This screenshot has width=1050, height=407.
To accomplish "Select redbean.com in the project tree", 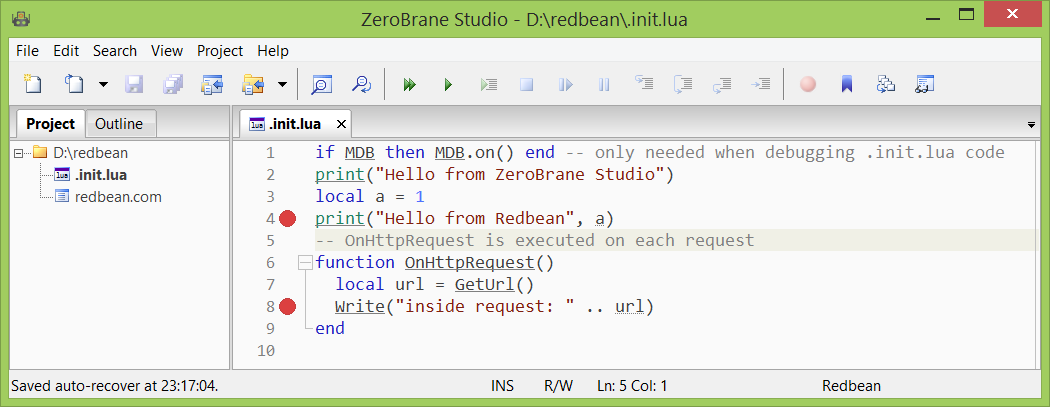I will [x=118, y=197].
